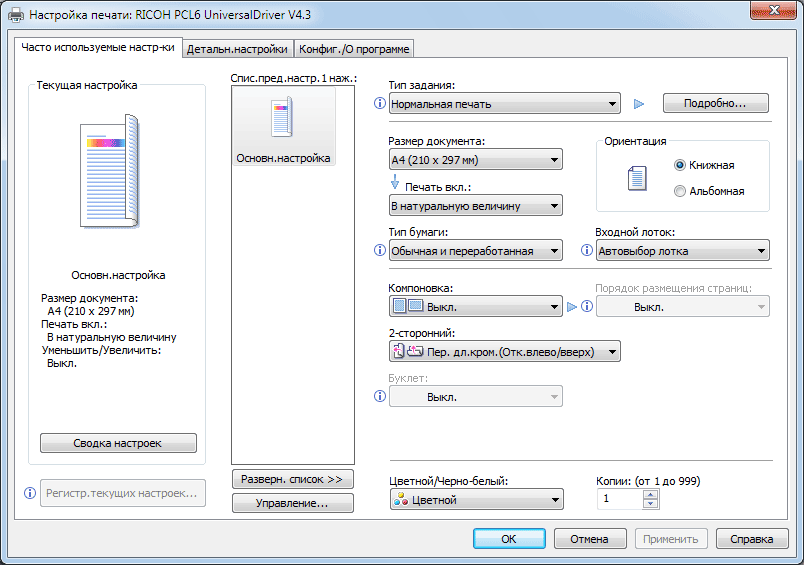Click current setting document preview image
Screen dimensions: 804x565
[110, 172]
